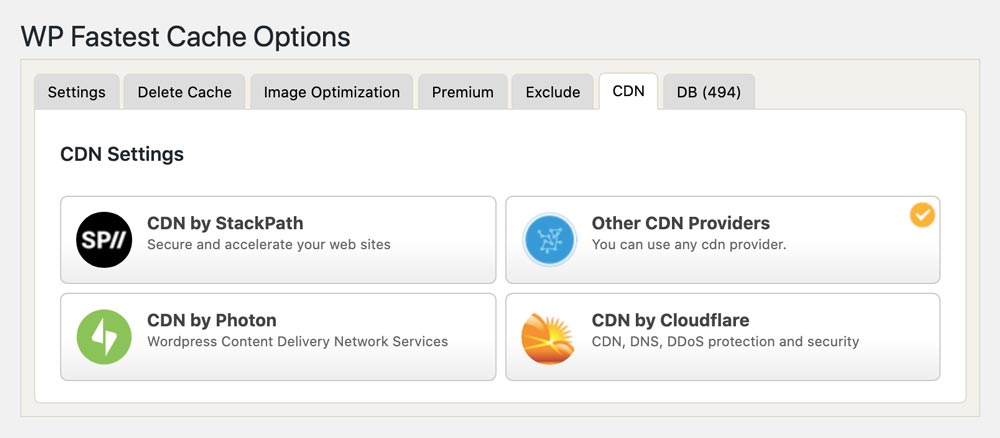Viewport: 1000px width, 438px height.
Task: Click the Cloudflare orange cloud icon
Action: 549,337
